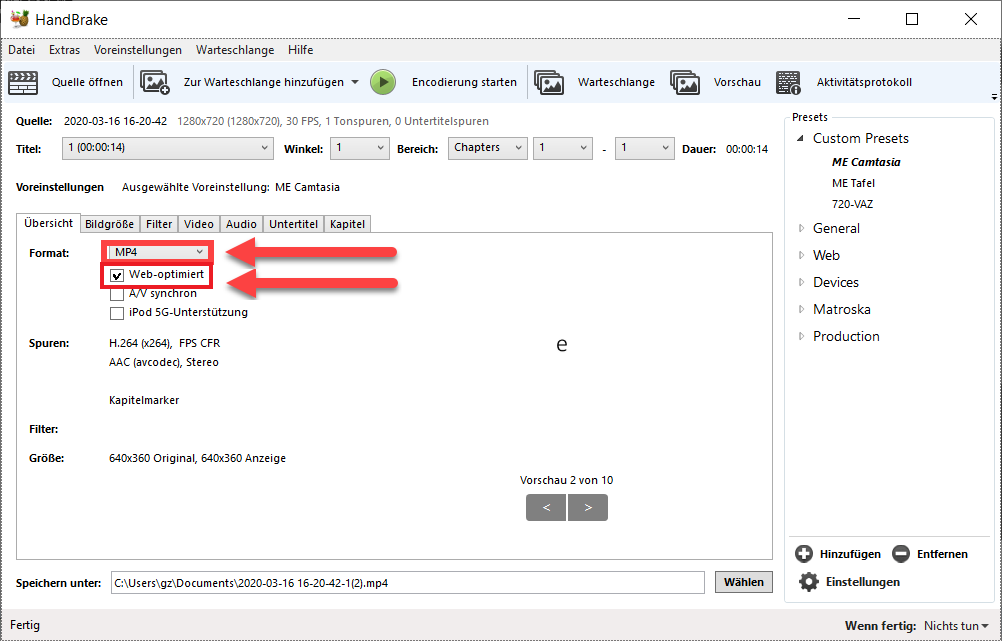Click the Encodierung starten label
Screen dimensions: 1002x641
[x=464, y=82]
